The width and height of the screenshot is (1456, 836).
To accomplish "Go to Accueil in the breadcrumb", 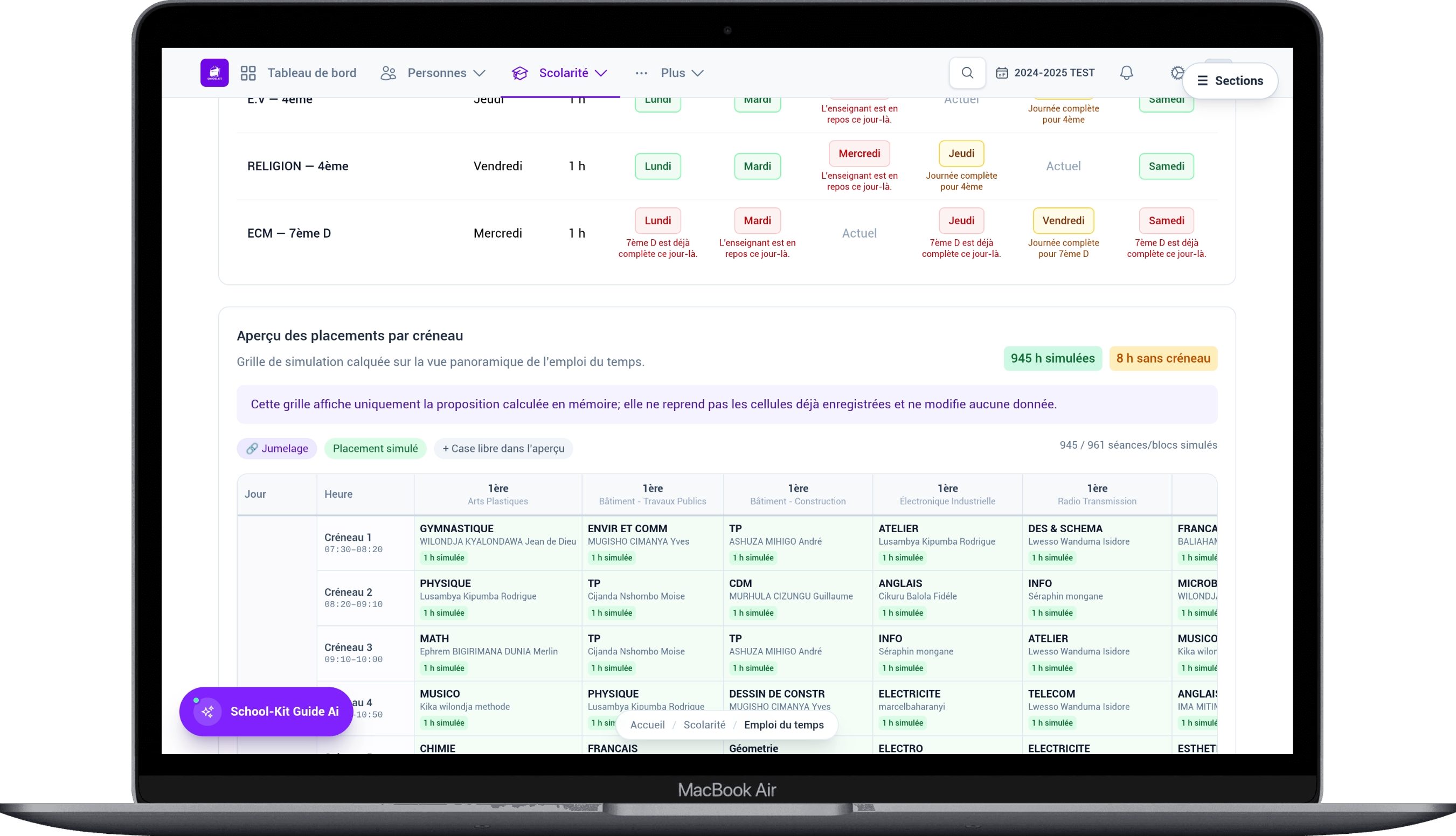I will tap(647, 724).
